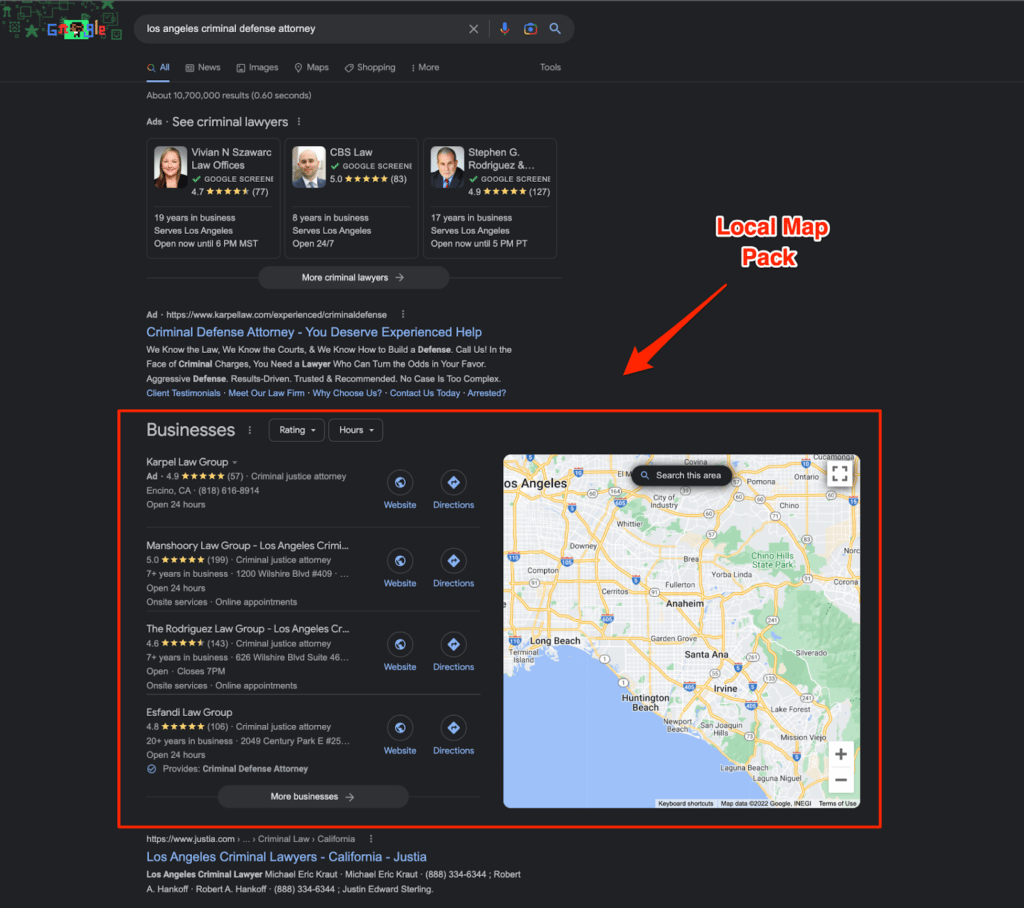Screen dimensions: 1024x908
Task: Clear the search box with X icon
Action: click(474, 29)
